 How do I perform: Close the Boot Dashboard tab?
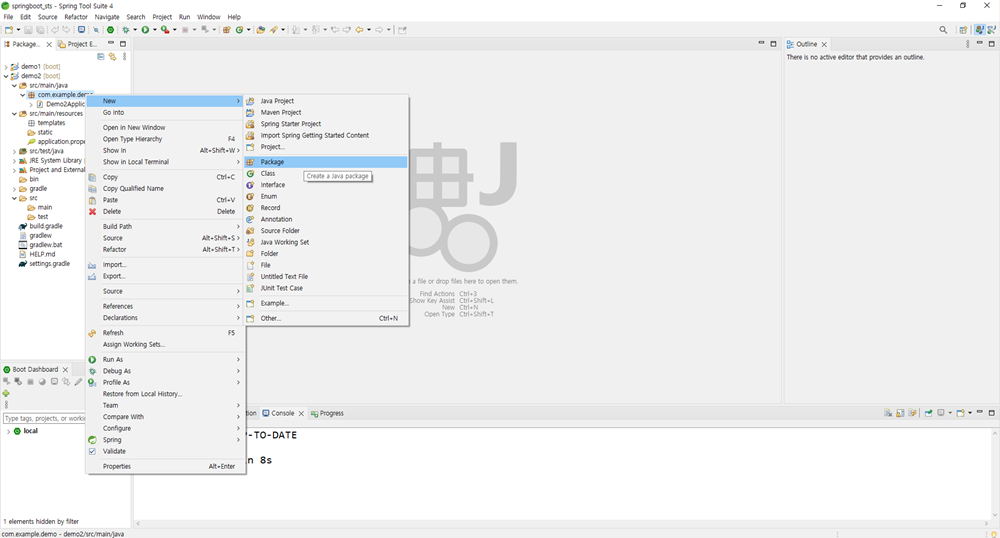(65, 370)
